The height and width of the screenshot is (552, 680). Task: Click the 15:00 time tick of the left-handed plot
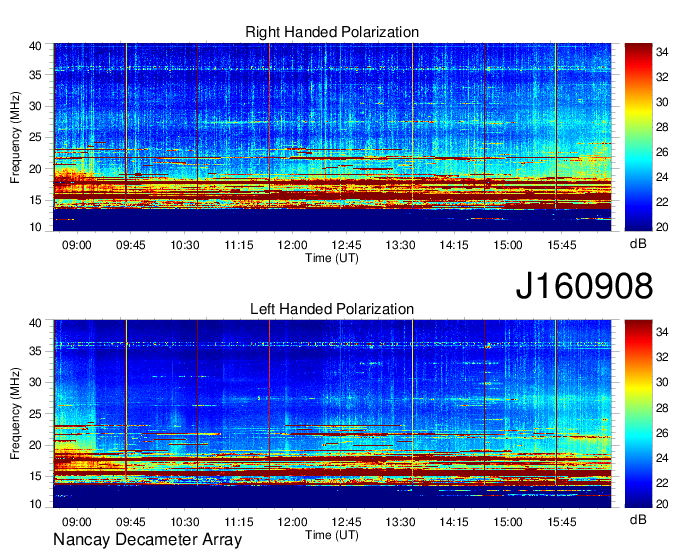[508, 522]
